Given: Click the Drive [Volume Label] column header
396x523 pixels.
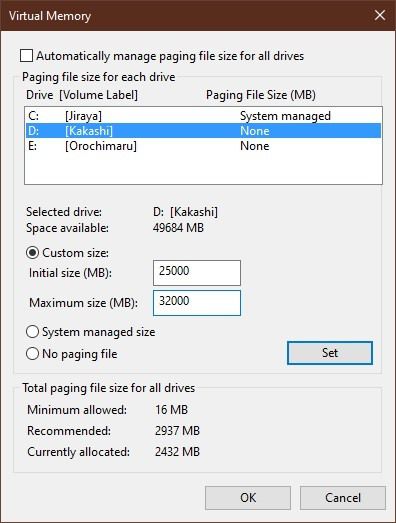Looking at the screenshot, I should (x=82, y=95).
